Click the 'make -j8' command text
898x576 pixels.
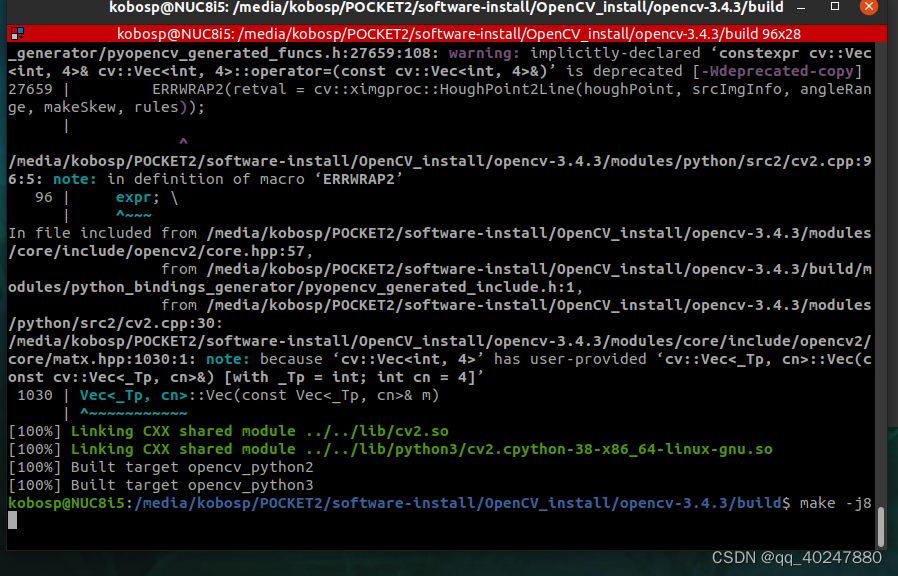click(835, 503)
